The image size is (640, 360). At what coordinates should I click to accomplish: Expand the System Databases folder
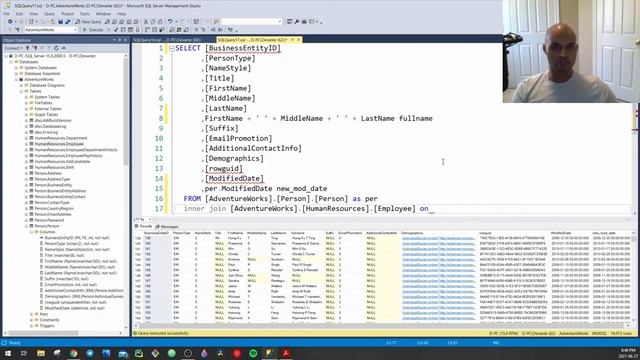click(x=16, y=68)
